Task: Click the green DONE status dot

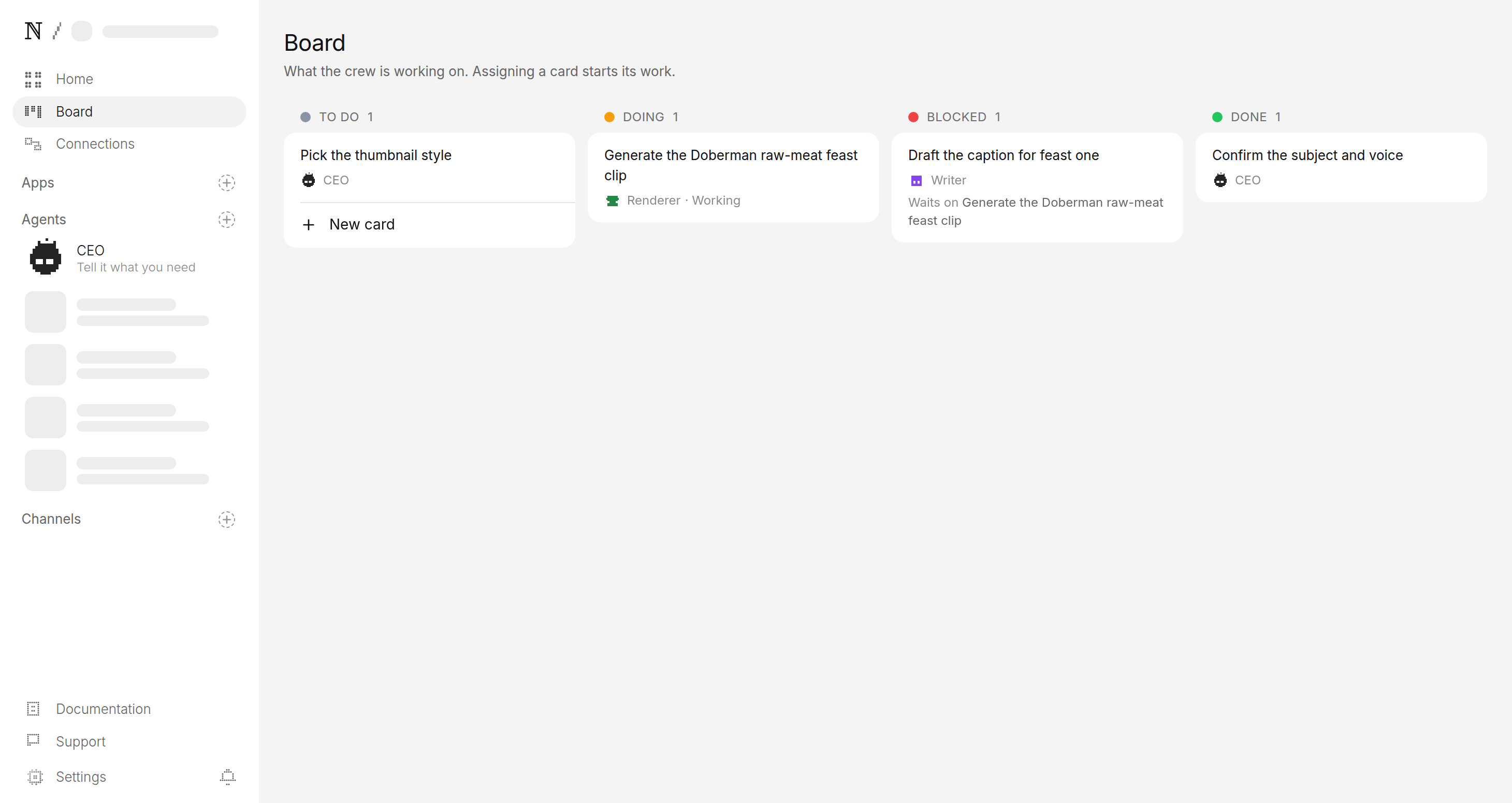Action: point(1217,117)
